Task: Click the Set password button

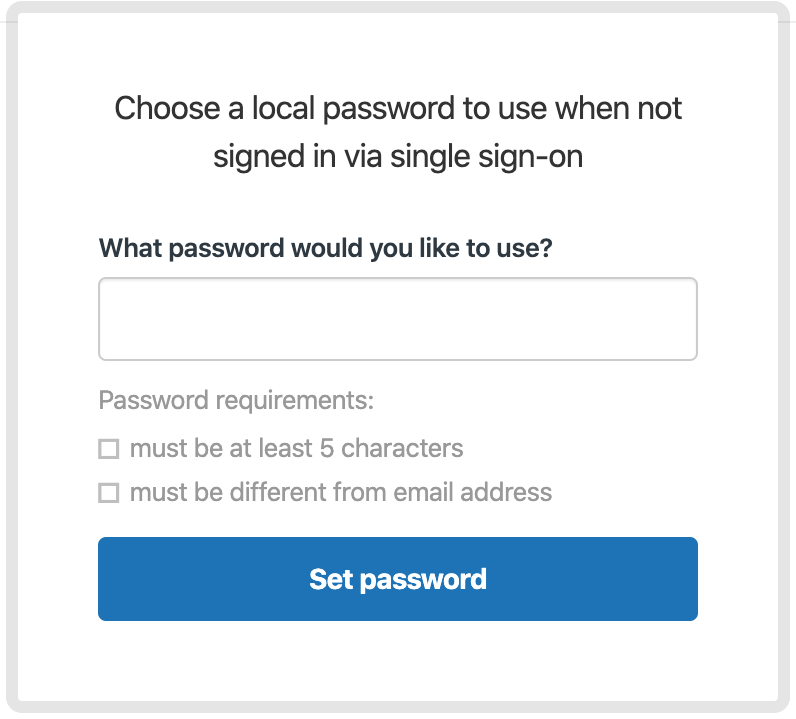Action: pyautogui.click(x=397, y=579)
